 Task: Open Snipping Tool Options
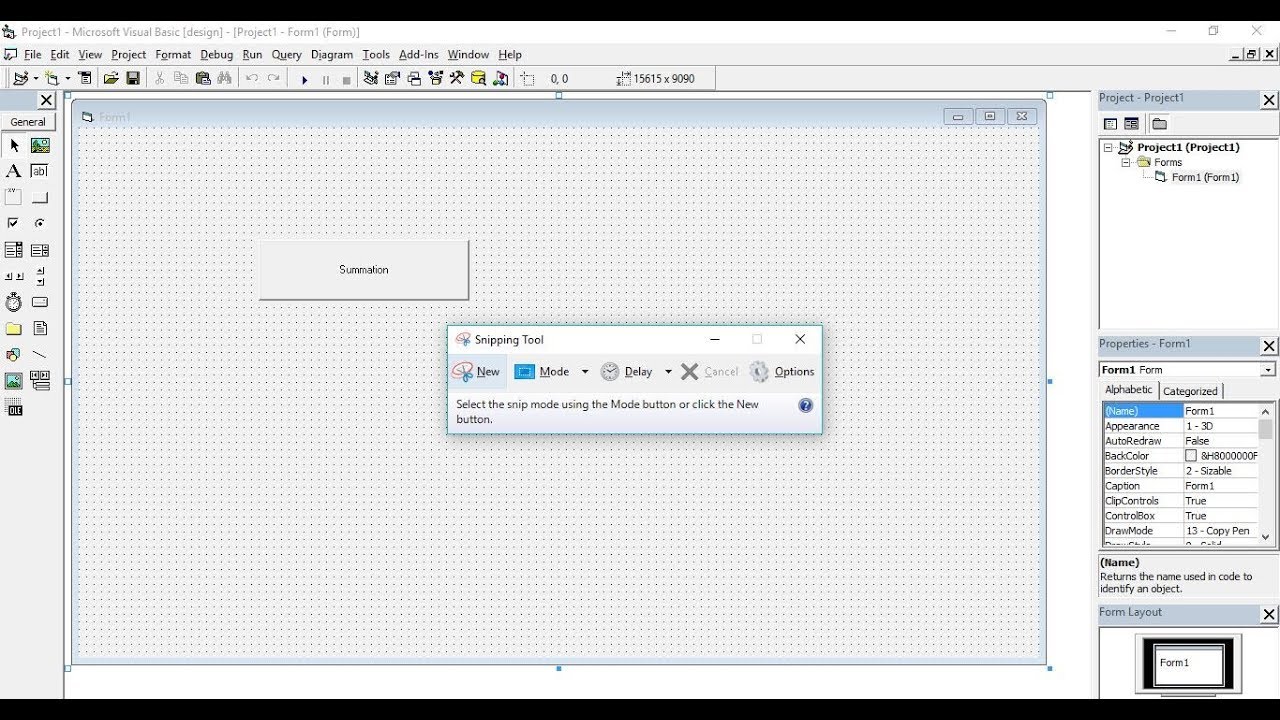pos(783,372)
